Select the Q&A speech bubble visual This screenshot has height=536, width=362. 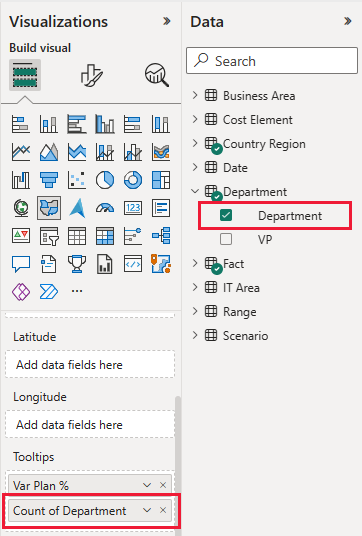pyautogui.click(x=21, y=264)
